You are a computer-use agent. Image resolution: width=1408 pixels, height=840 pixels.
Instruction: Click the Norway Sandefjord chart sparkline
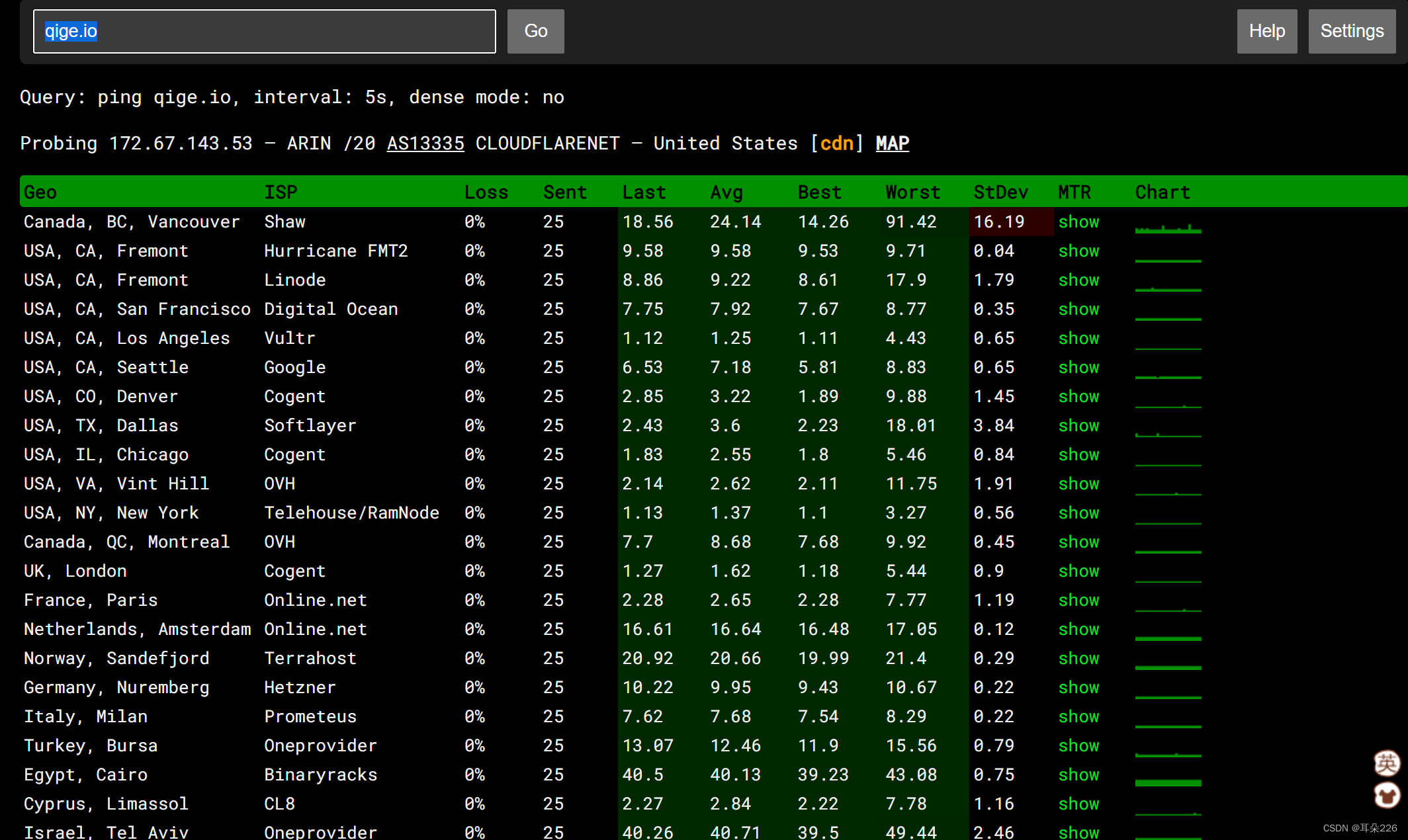1168,667
